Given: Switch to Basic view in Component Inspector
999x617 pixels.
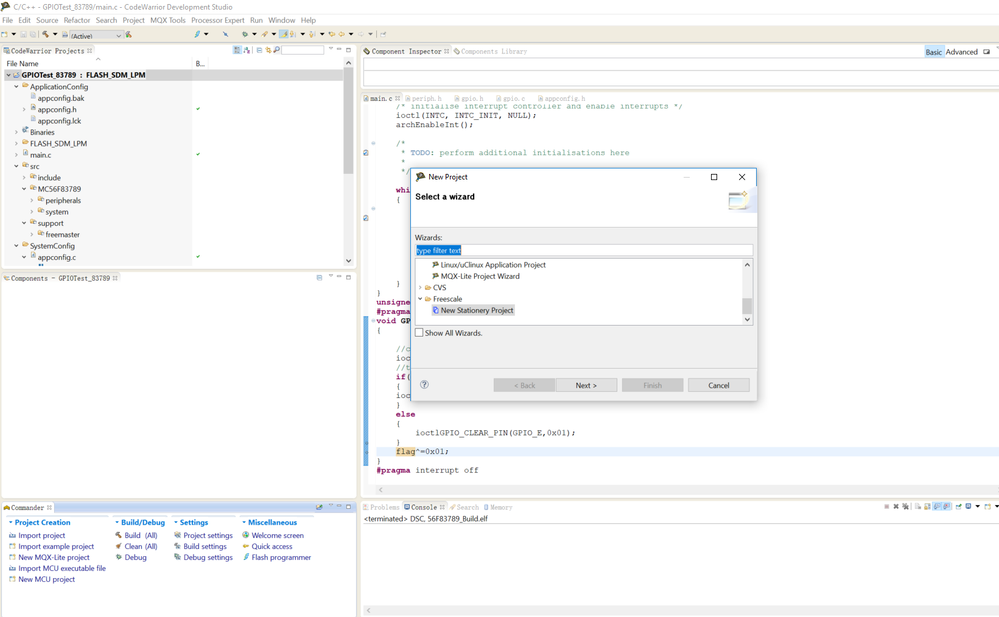Looking at the screenshot, I should pyautogui.click(x=933, y=52).
